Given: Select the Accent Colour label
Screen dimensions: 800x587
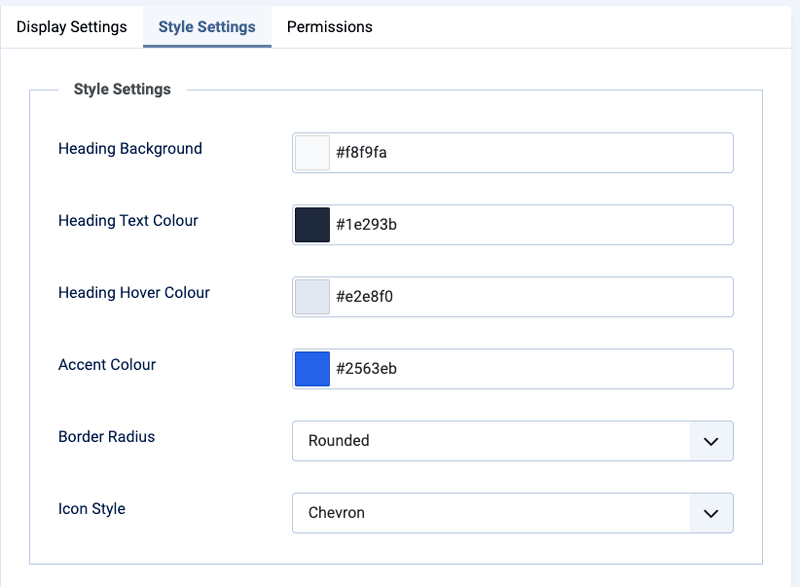Looking at the screenshot, I should pos(107,365).
